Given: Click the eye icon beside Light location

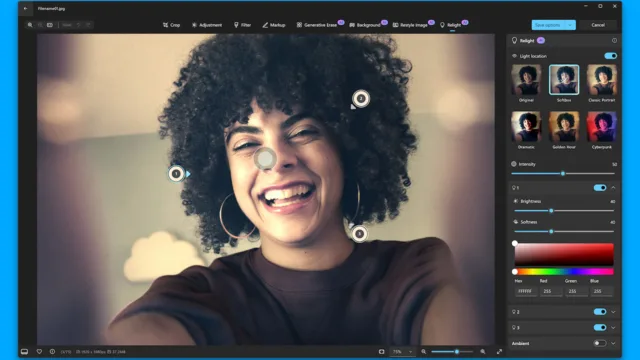Looking at the screenshot, I should click(x=514, y=56).
